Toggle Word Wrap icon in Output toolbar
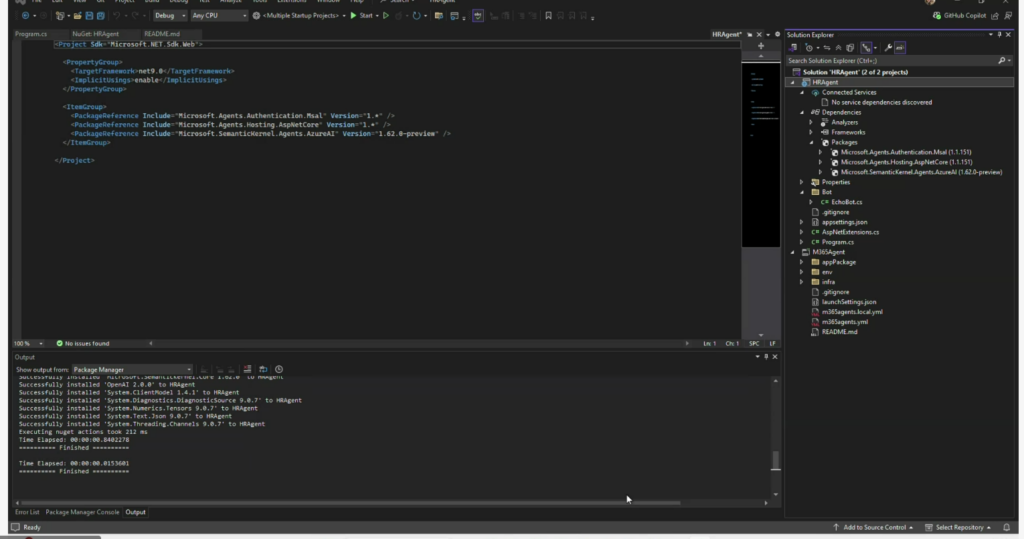 pyautogui.click(x=263, y=370)
